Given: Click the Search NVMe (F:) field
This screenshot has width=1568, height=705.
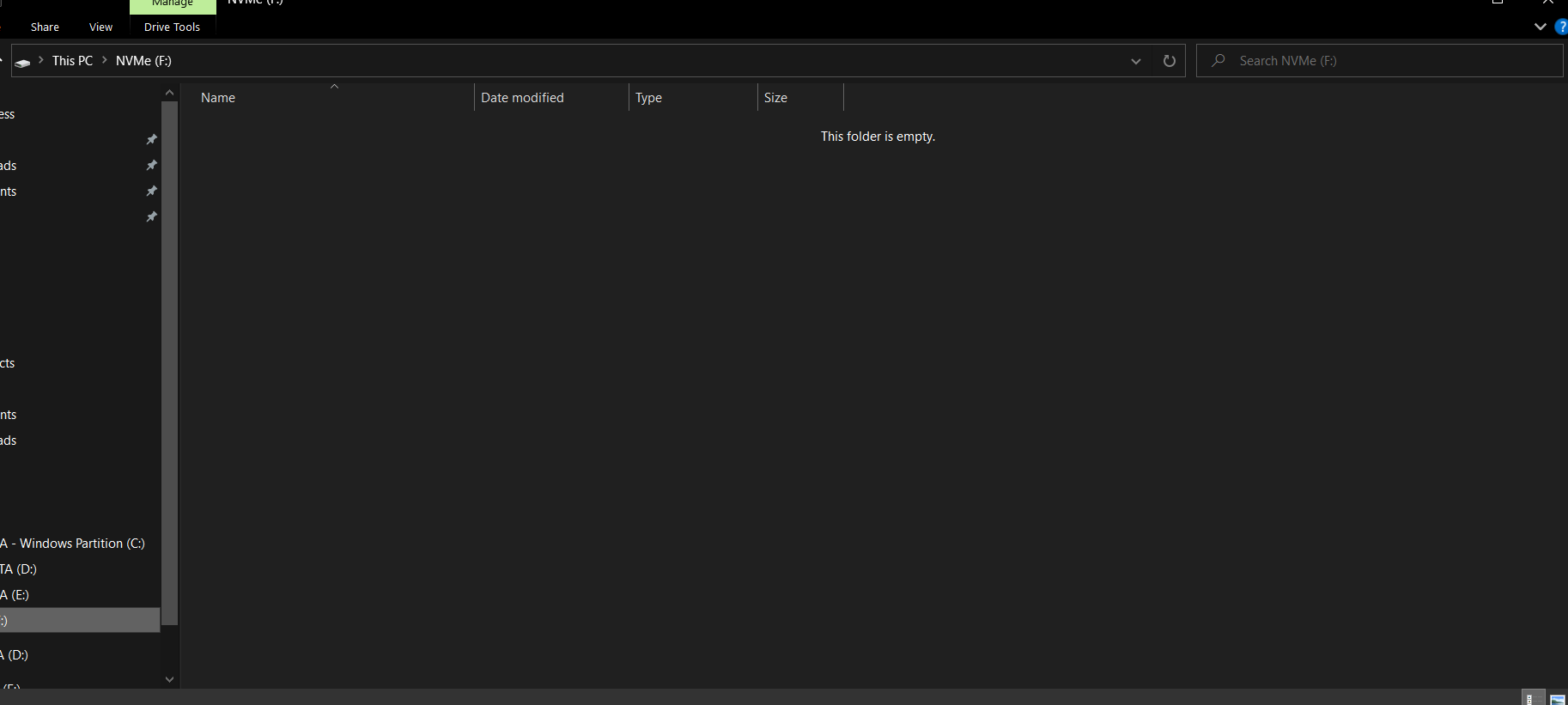Looking at the screenshot, I should coord(1379,61).
